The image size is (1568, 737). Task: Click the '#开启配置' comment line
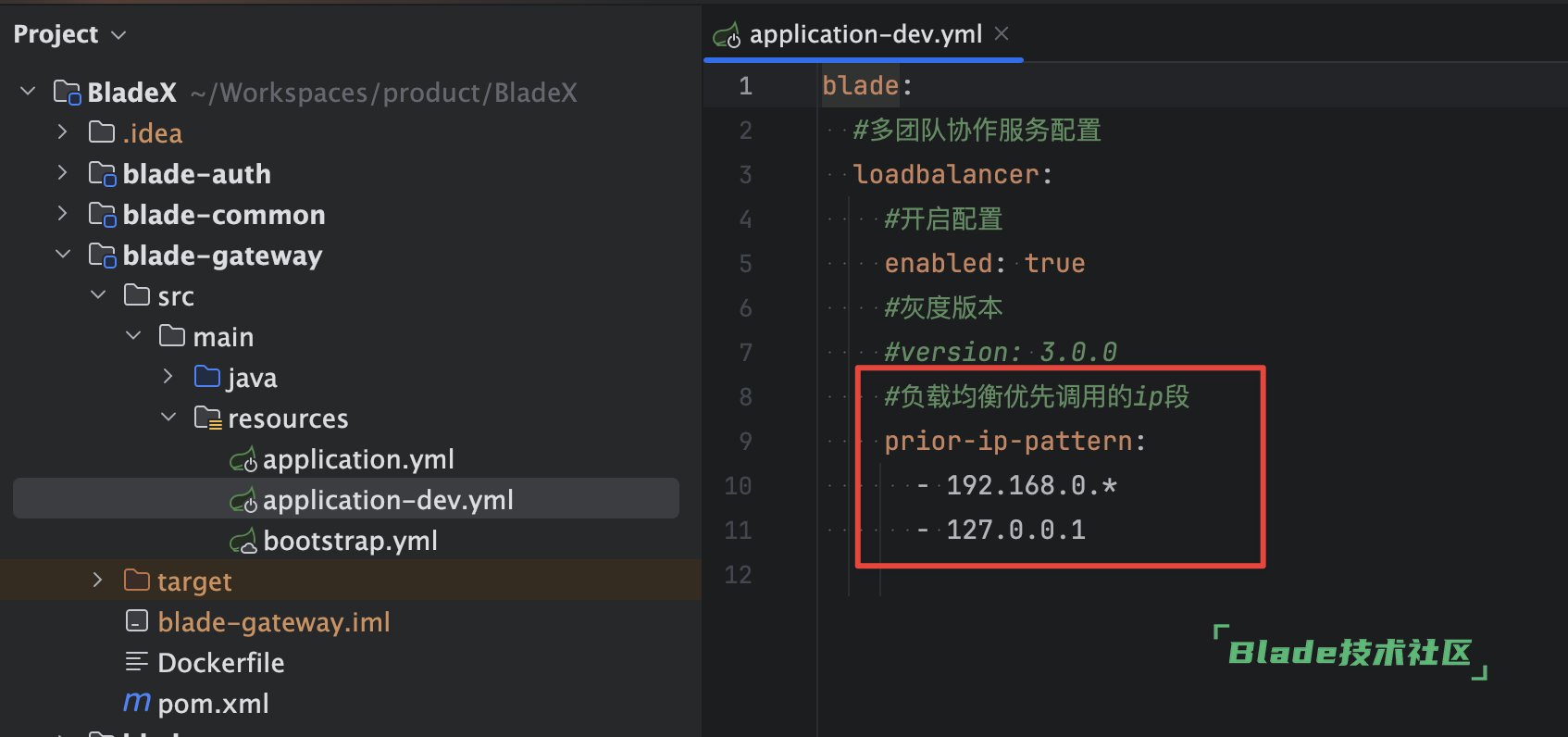point(943,219)
